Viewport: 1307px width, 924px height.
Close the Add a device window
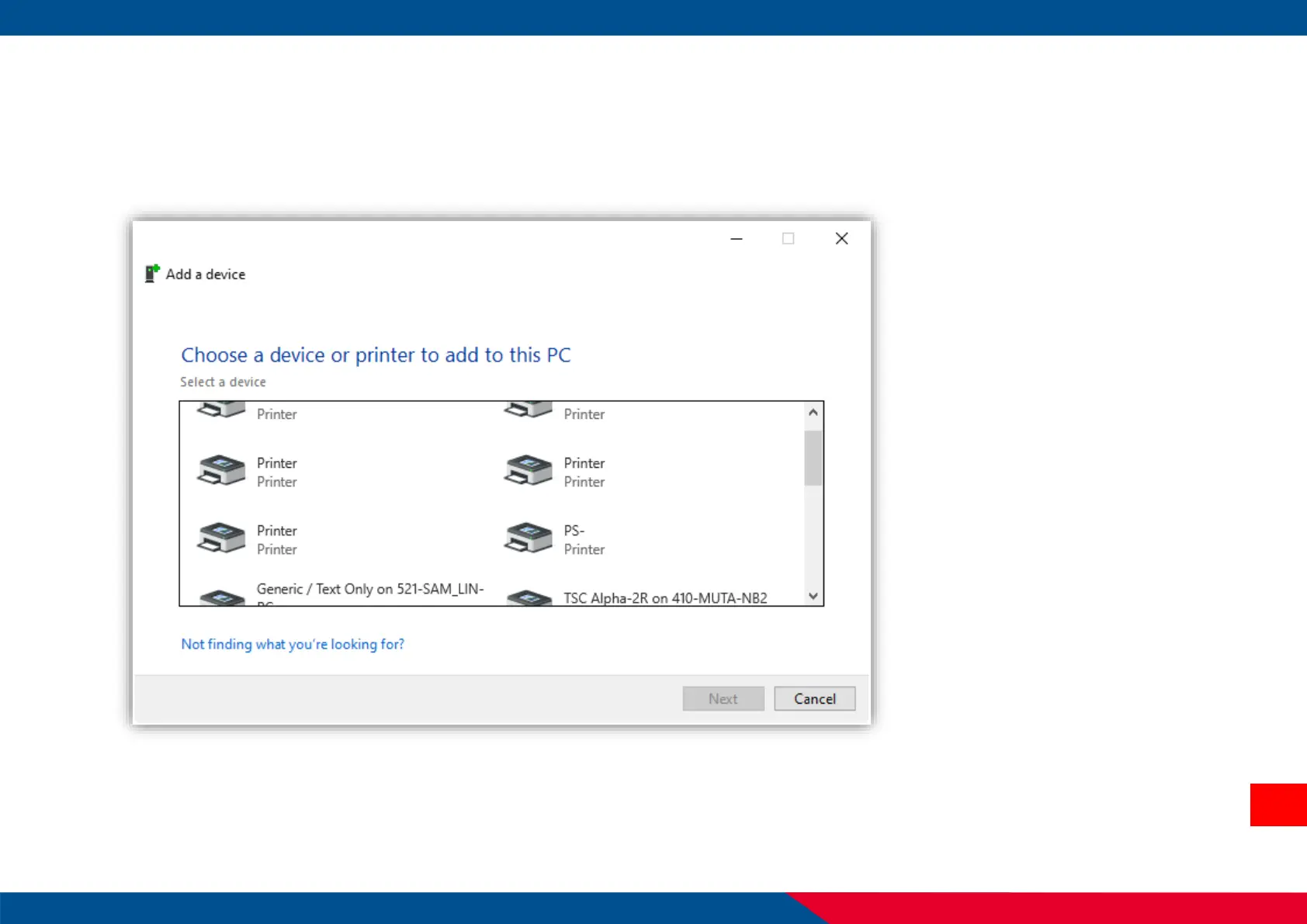tap(841, 238)
